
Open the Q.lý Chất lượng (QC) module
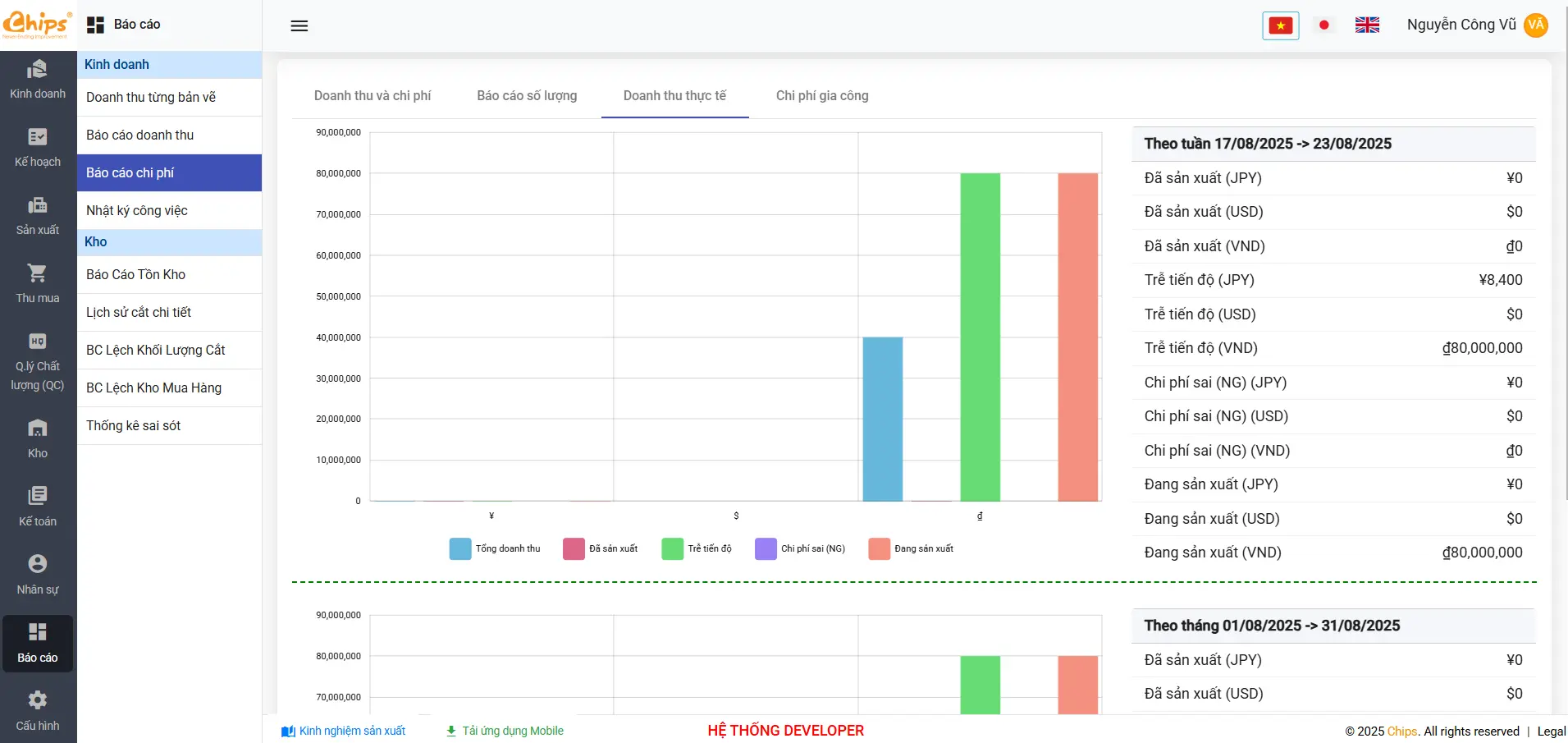(38, 362)
